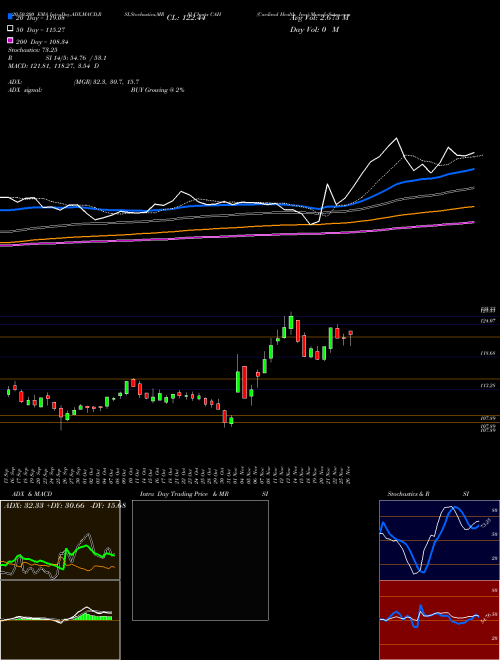
Task: Select the '50 Day - 115.27' legend text
Action: pos(41,30)
